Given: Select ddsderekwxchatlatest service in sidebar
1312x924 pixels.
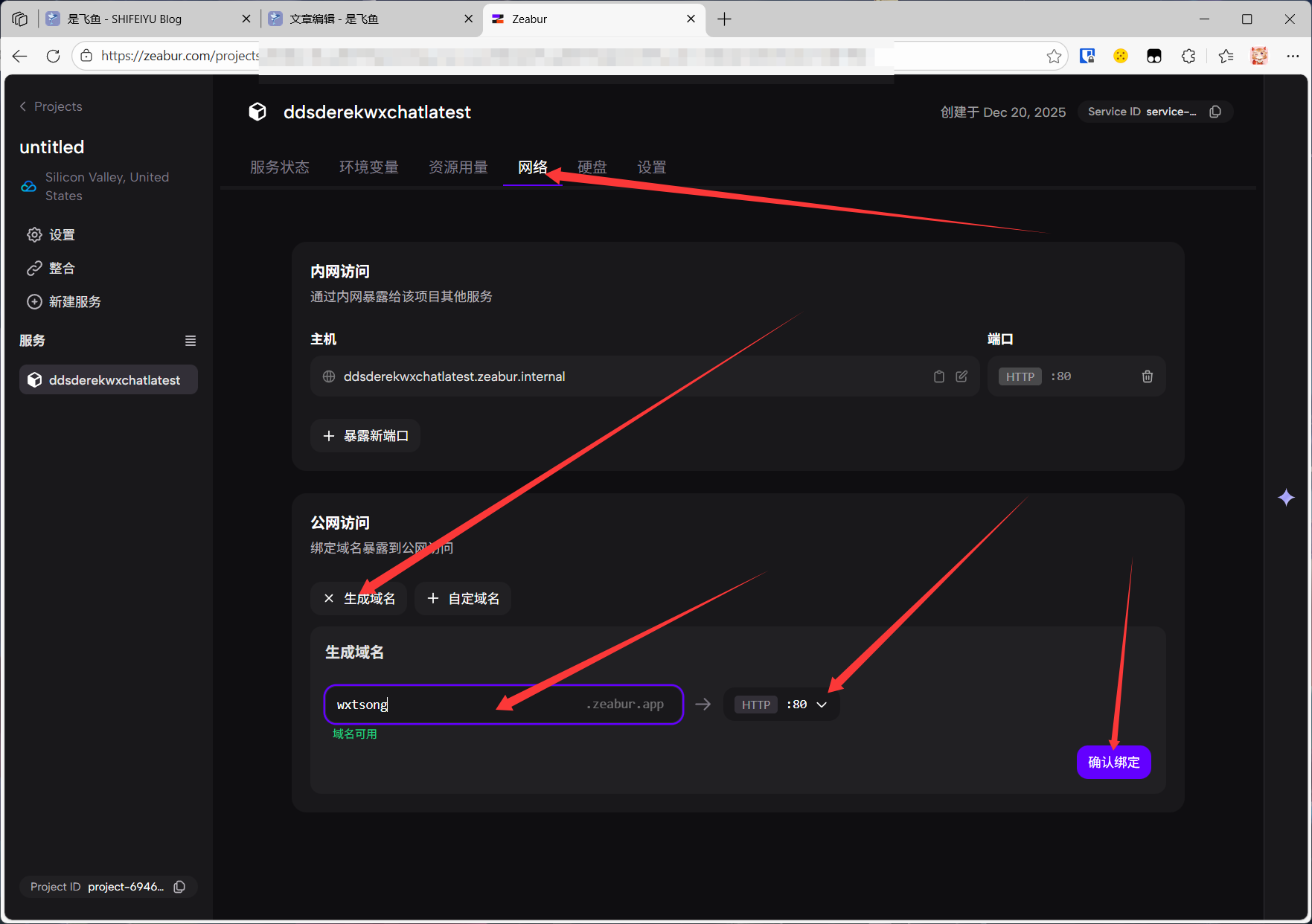Looking at the screenshot, I should 109,380.
